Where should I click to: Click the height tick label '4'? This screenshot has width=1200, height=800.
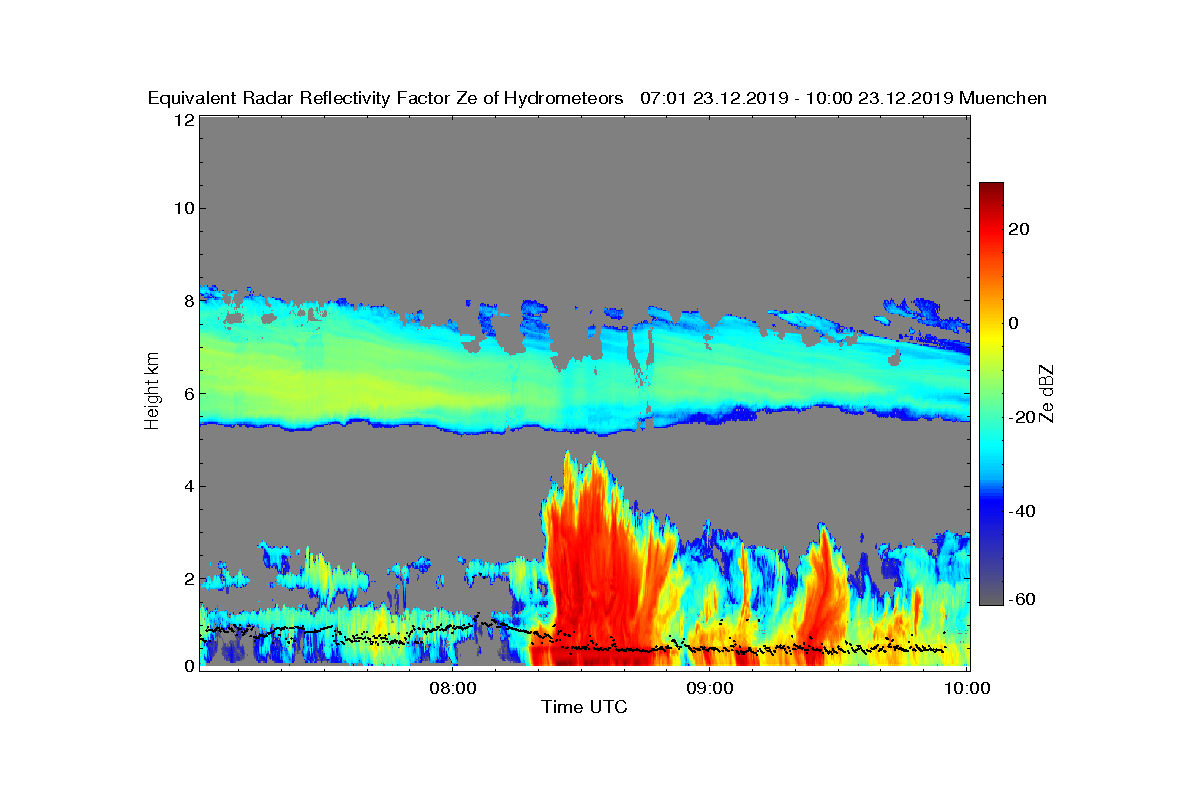[188, 487]
